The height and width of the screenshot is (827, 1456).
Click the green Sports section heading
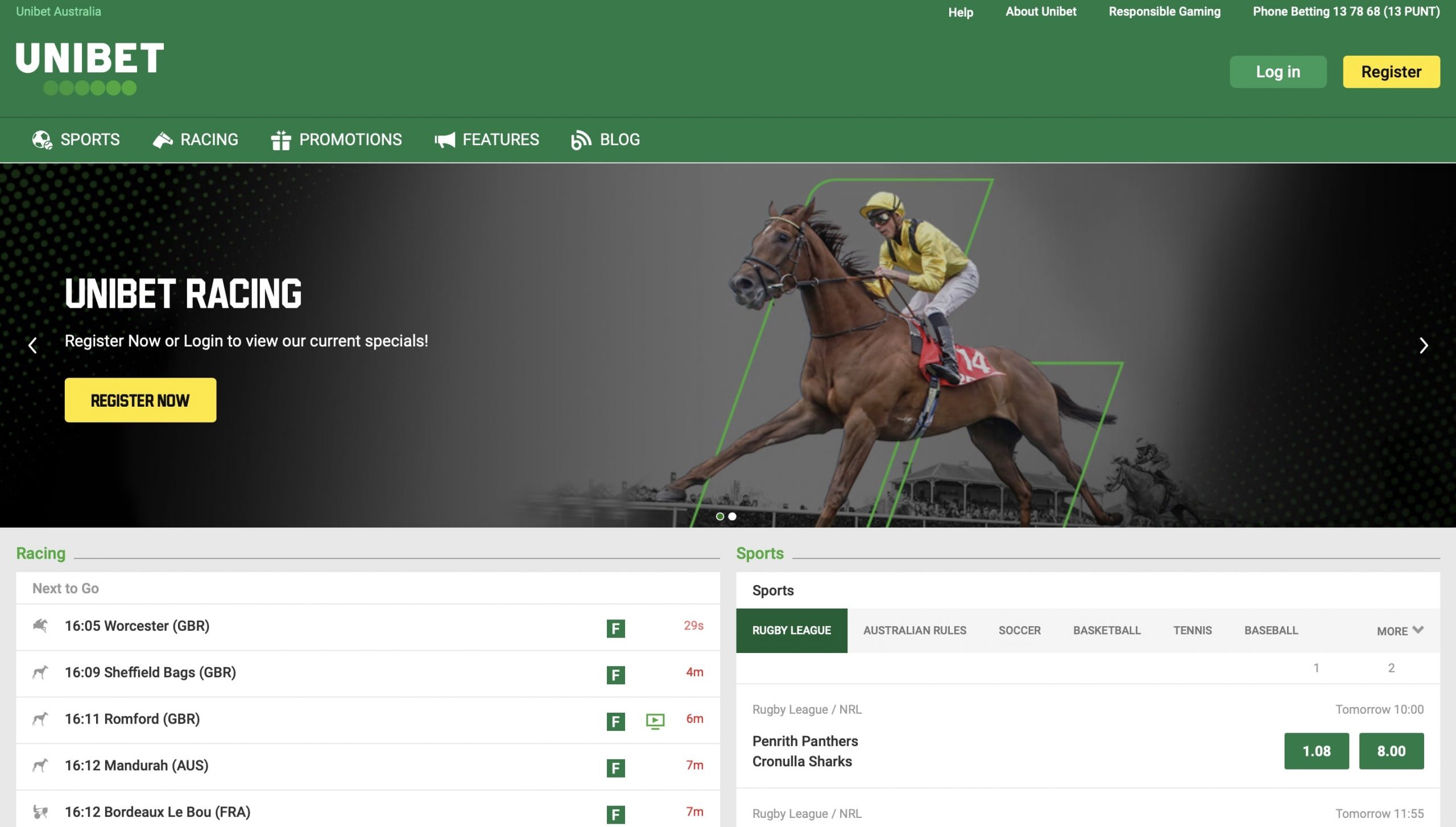[760, 553]
